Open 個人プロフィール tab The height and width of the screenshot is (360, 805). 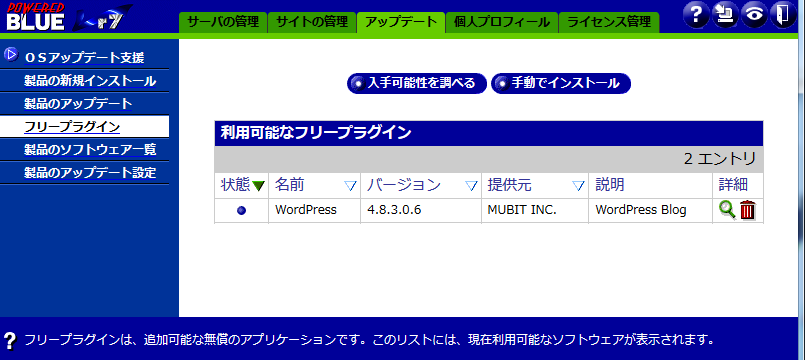coord(502,22)
